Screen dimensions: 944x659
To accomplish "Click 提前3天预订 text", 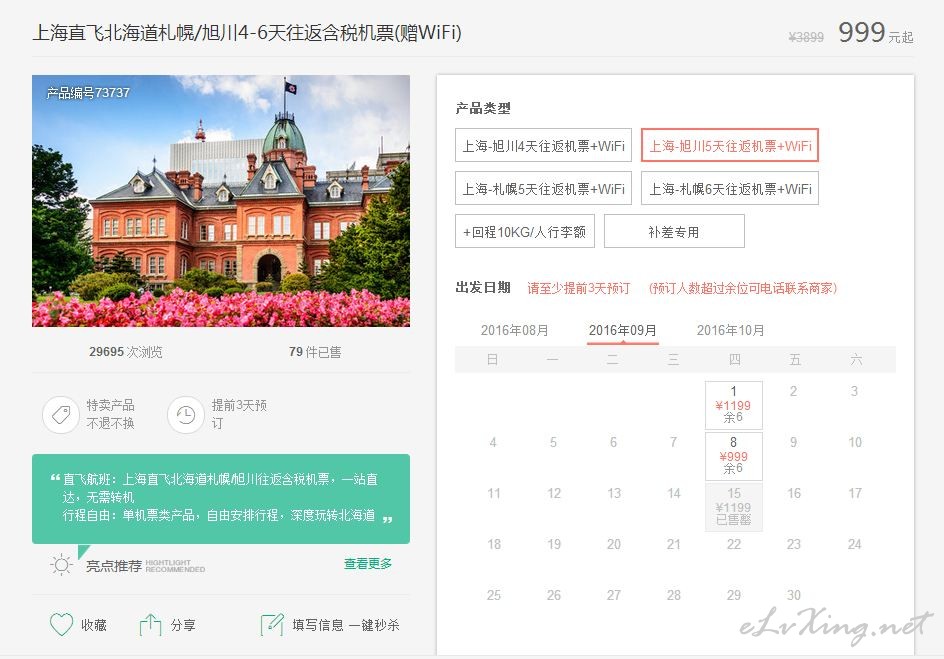I will point(239,414).
